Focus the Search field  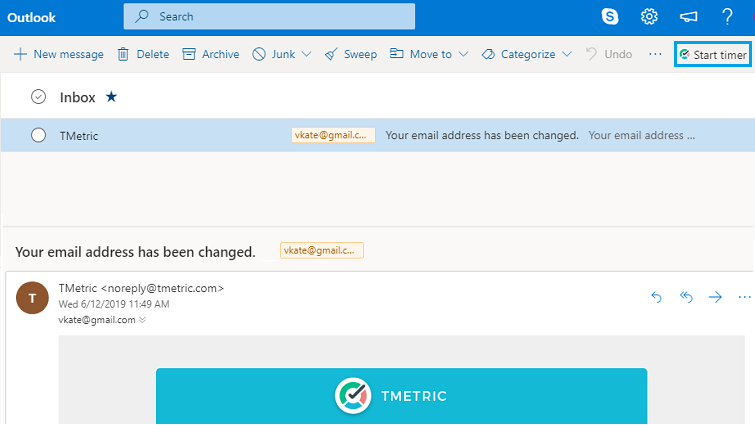point(269,16)
